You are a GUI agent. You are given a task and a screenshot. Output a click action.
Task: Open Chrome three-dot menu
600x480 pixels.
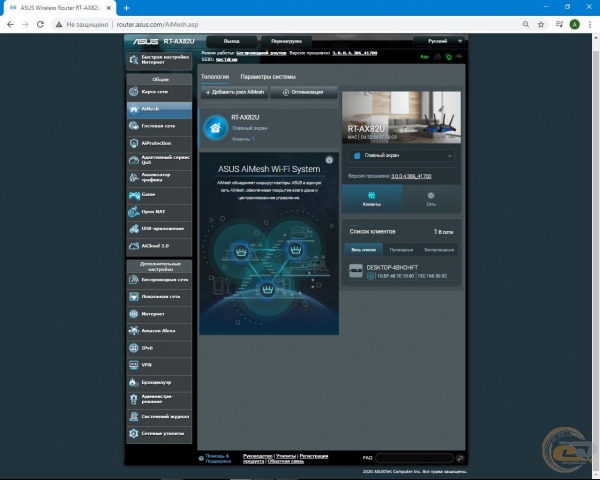tap(590, 24)
